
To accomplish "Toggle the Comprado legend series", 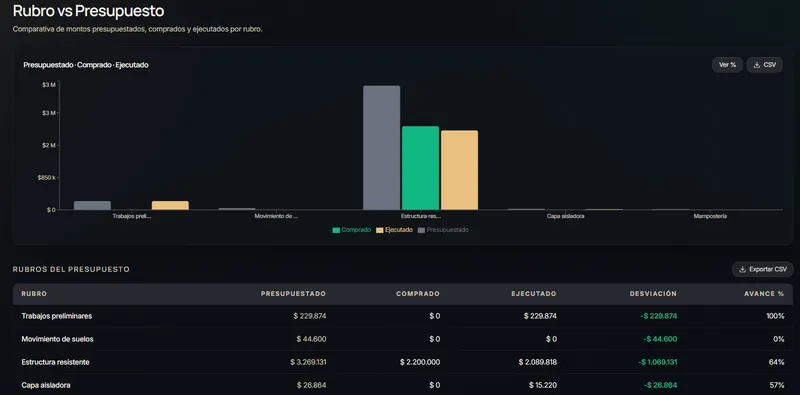I will (x=352, y=230).
